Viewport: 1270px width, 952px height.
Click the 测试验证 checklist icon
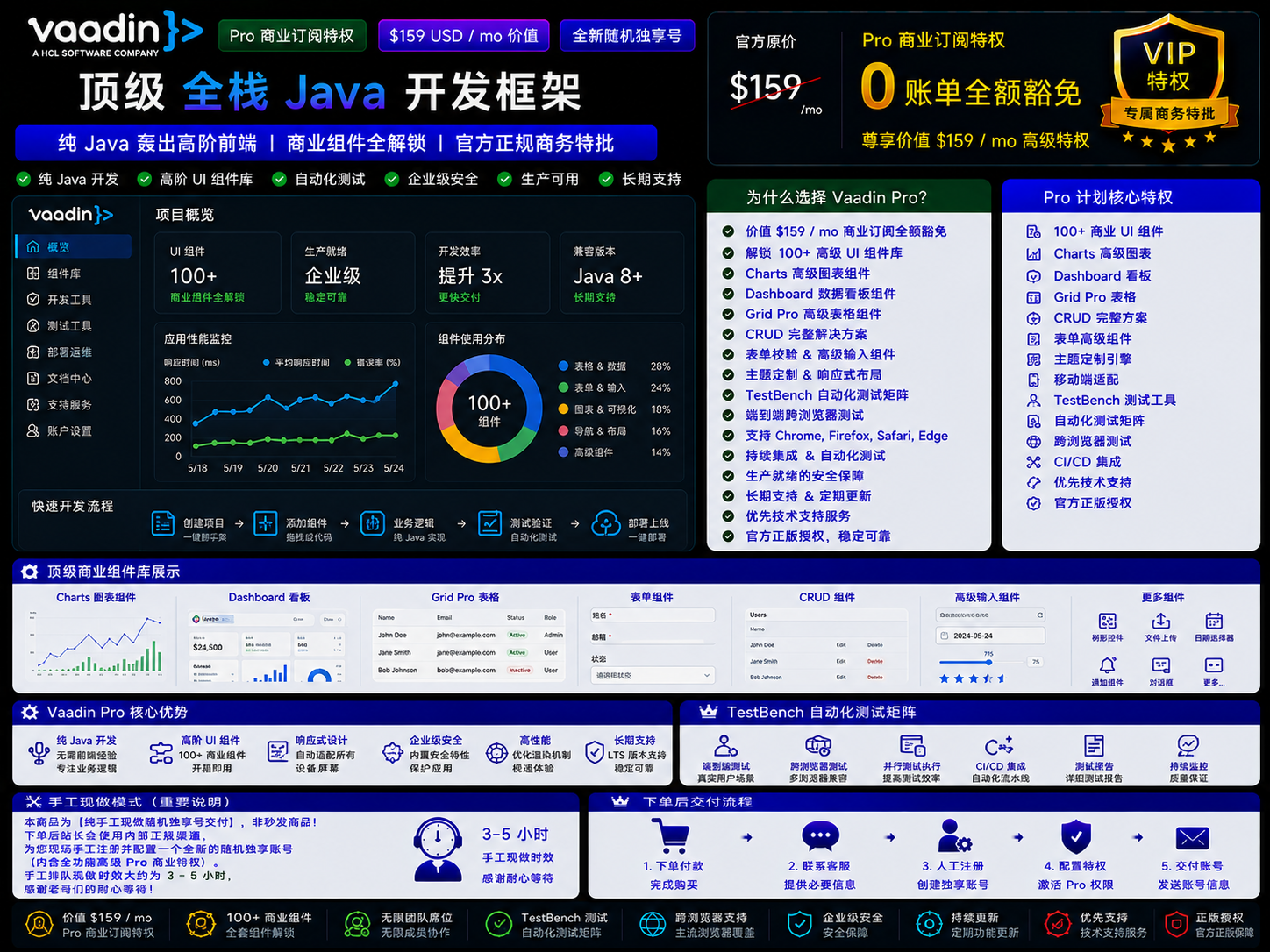click(489, 523)
